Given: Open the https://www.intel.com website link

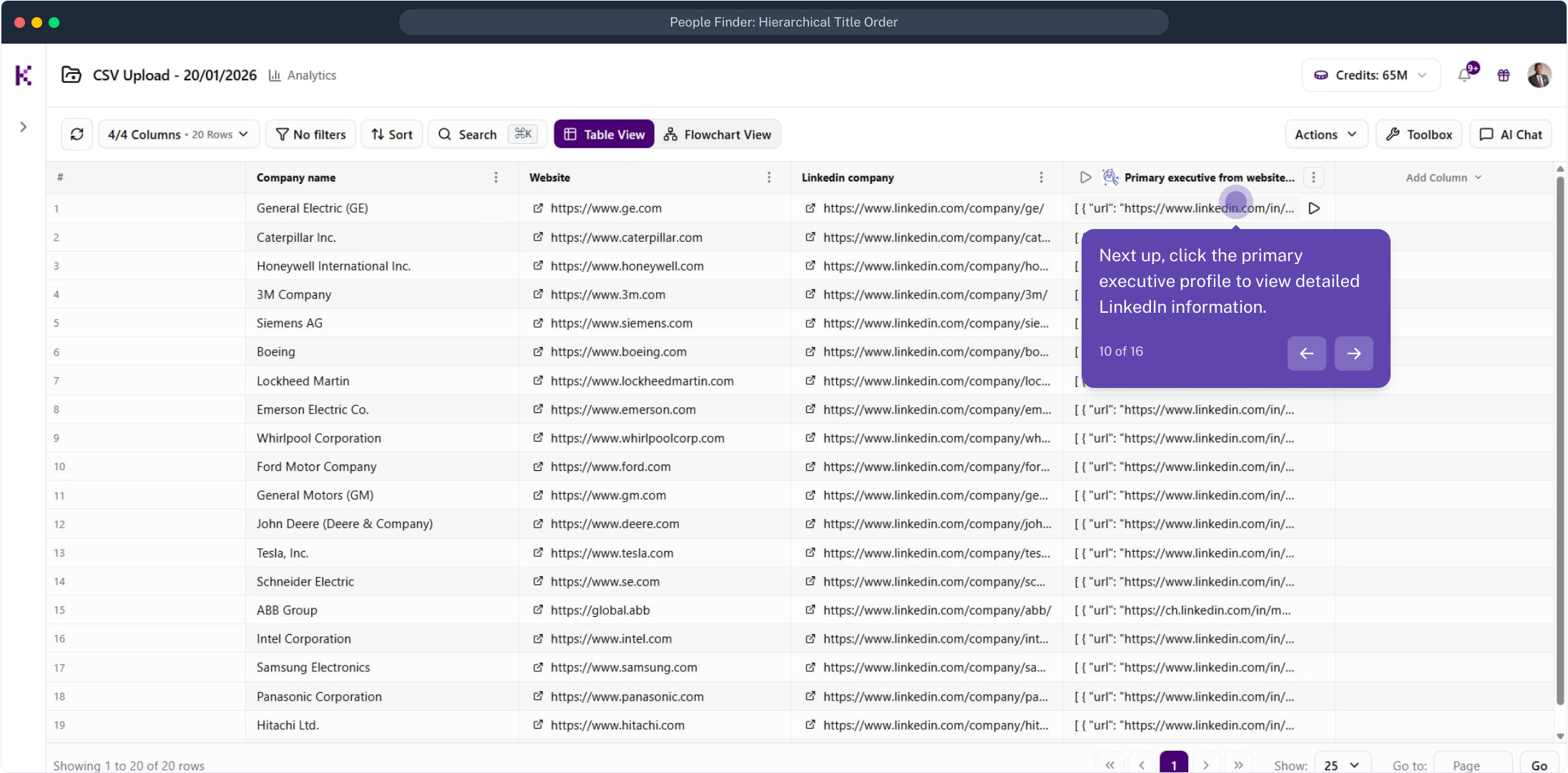Looking at the screenshot, I should (x=612, y=638).
